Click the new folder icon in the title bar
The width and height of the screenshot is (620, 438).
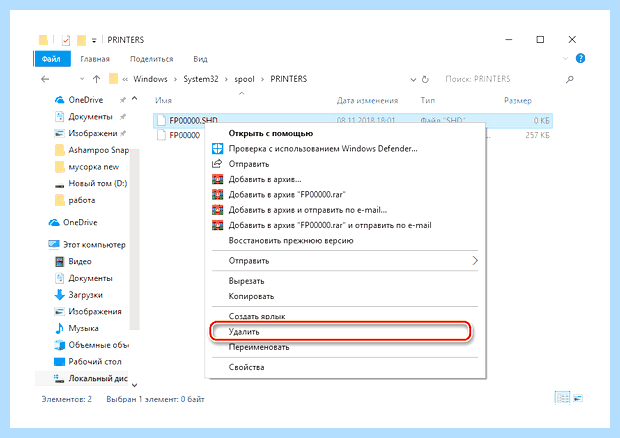[81, 40]
